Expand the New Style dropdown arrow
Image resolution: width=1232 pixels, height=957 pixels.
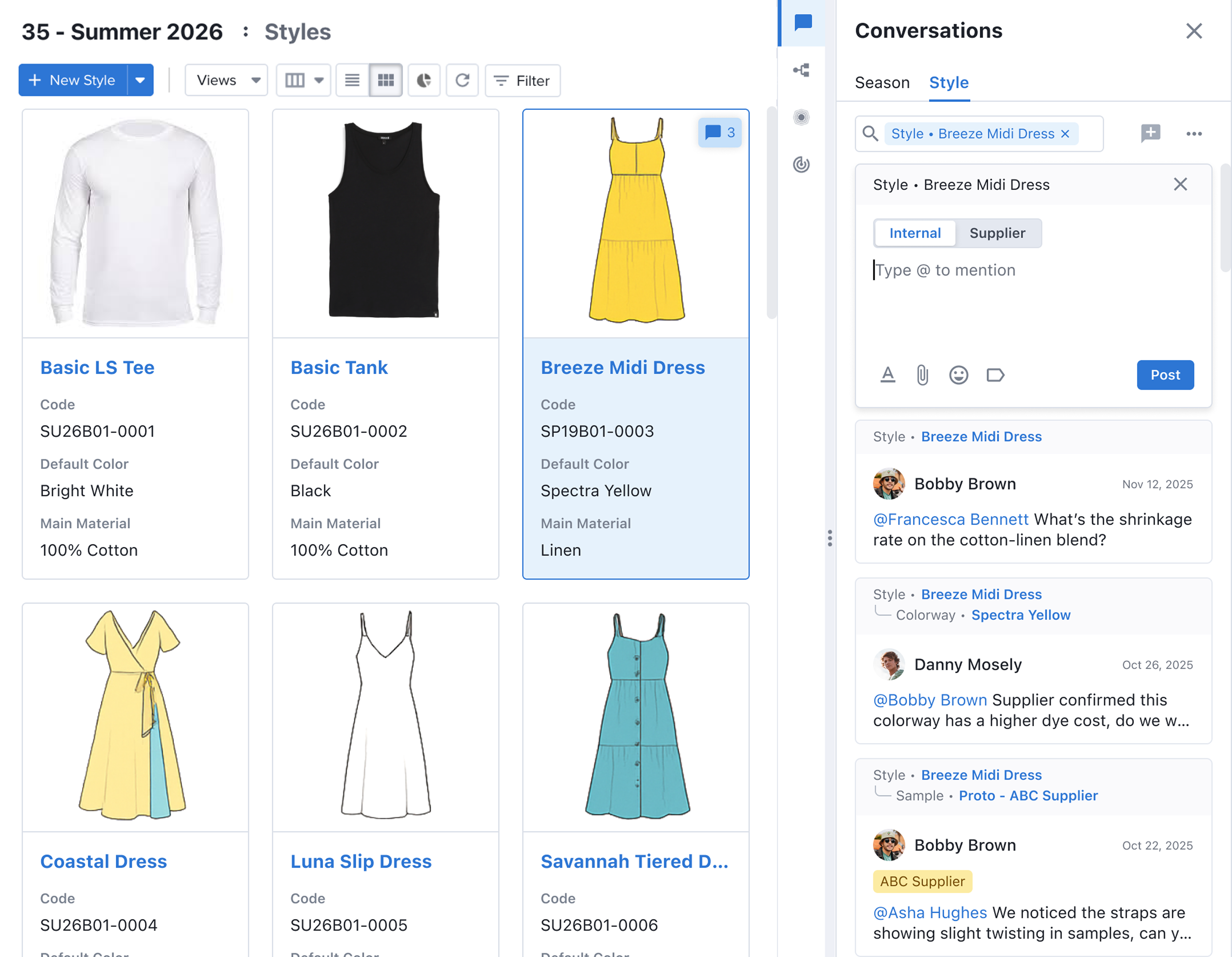pos(141,81)
